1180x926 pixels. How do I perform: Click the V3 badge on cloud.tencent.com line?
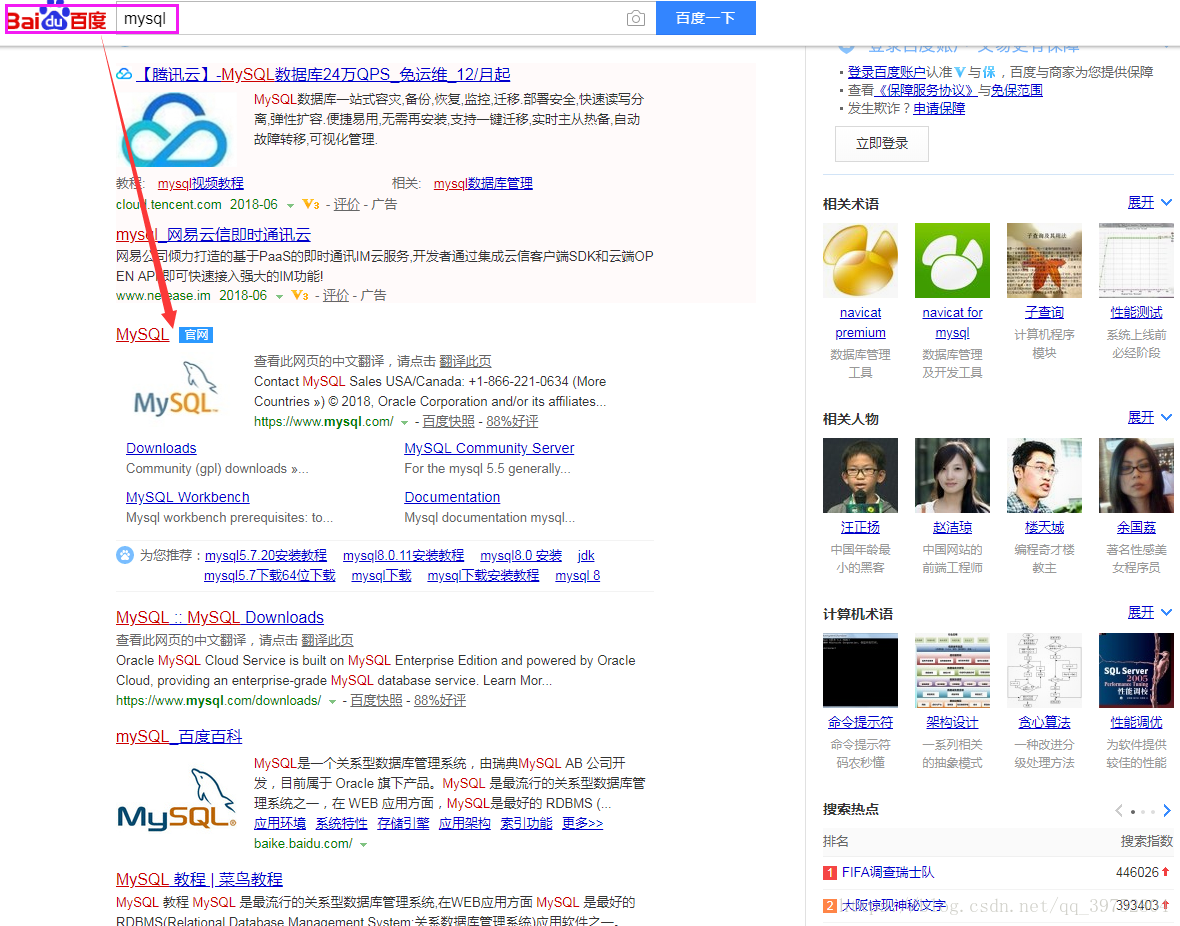[311, 204]
